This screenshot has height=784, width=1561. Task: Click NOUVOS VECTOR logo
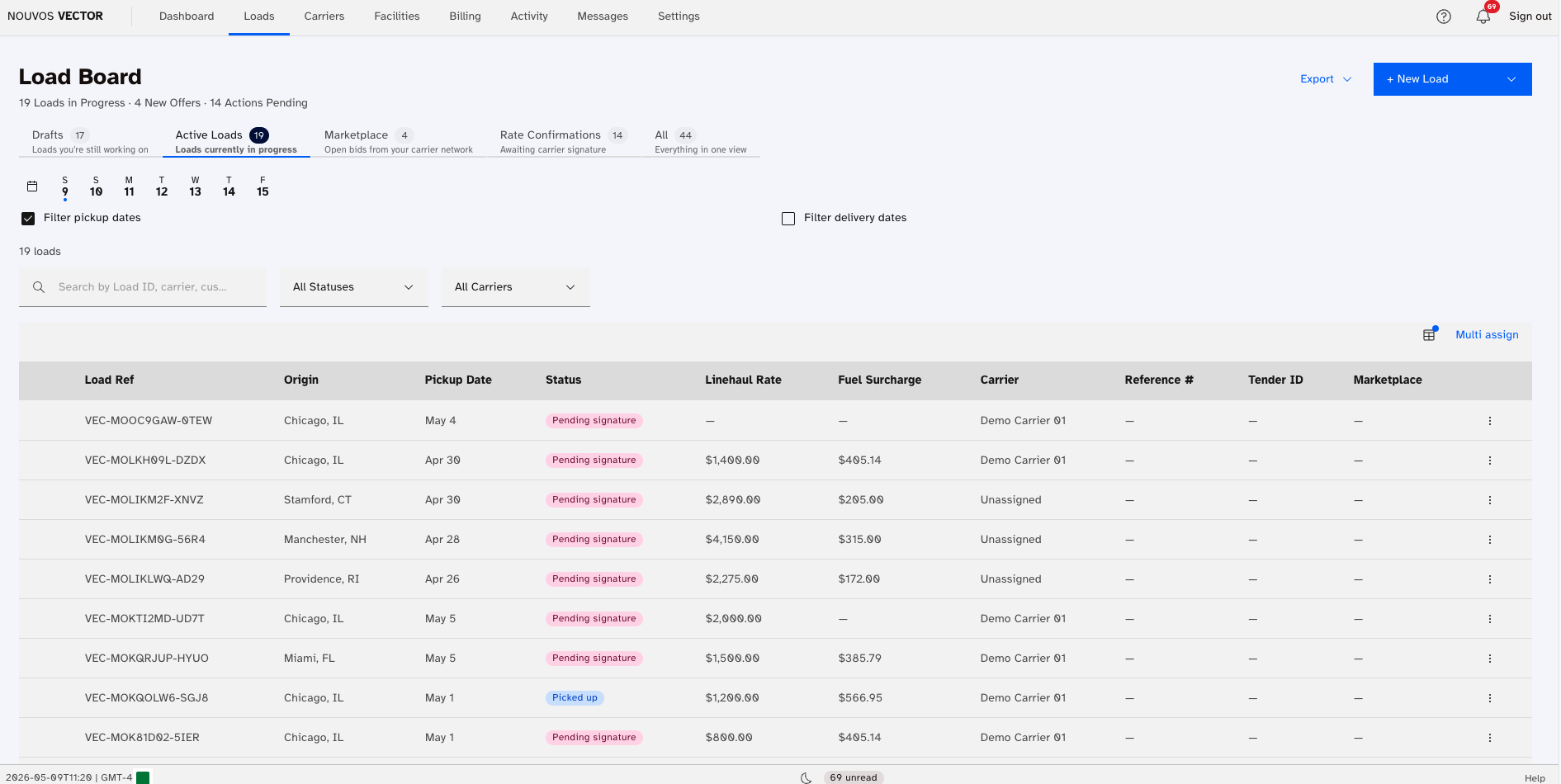[x=55, y=17]
